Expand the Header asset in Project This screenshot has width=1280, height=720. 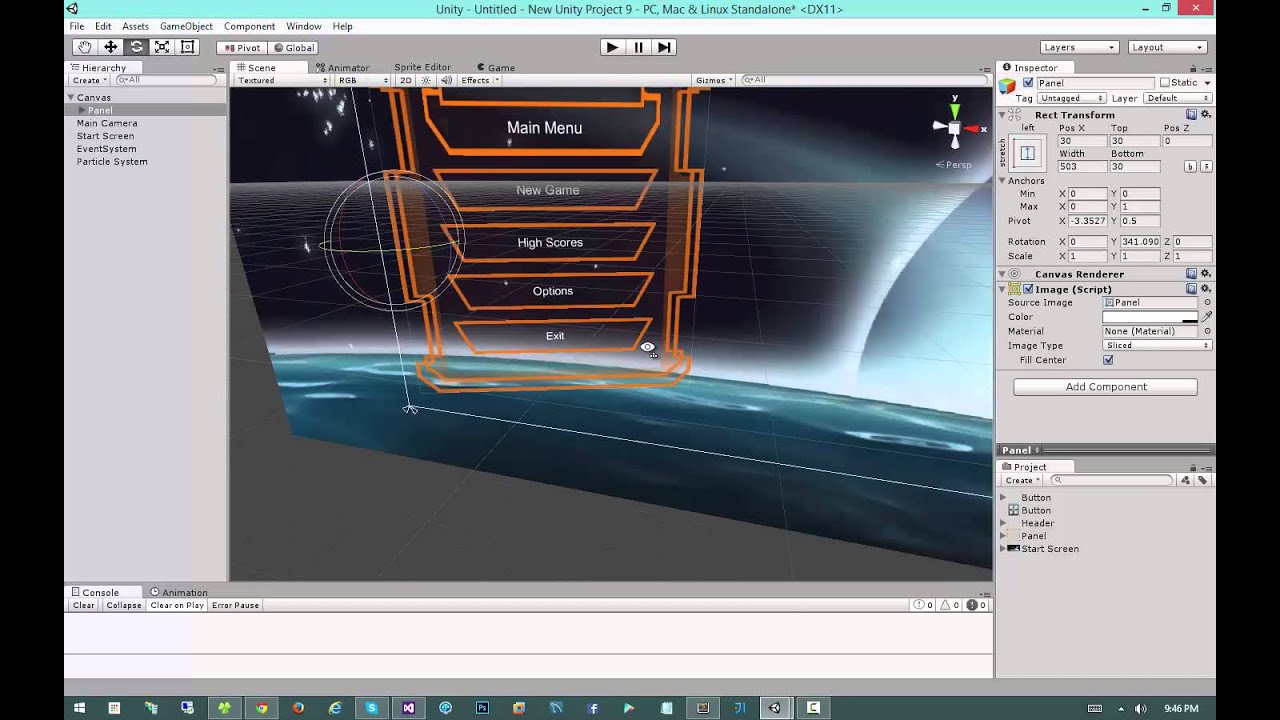click(x=1003, y=523)
